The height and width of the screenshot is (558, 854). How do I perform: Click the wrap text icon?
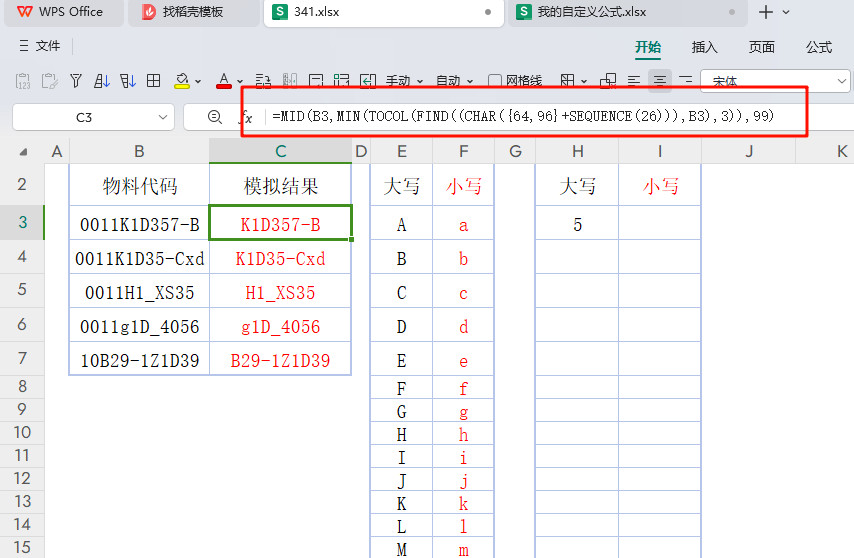click(263, 82)
